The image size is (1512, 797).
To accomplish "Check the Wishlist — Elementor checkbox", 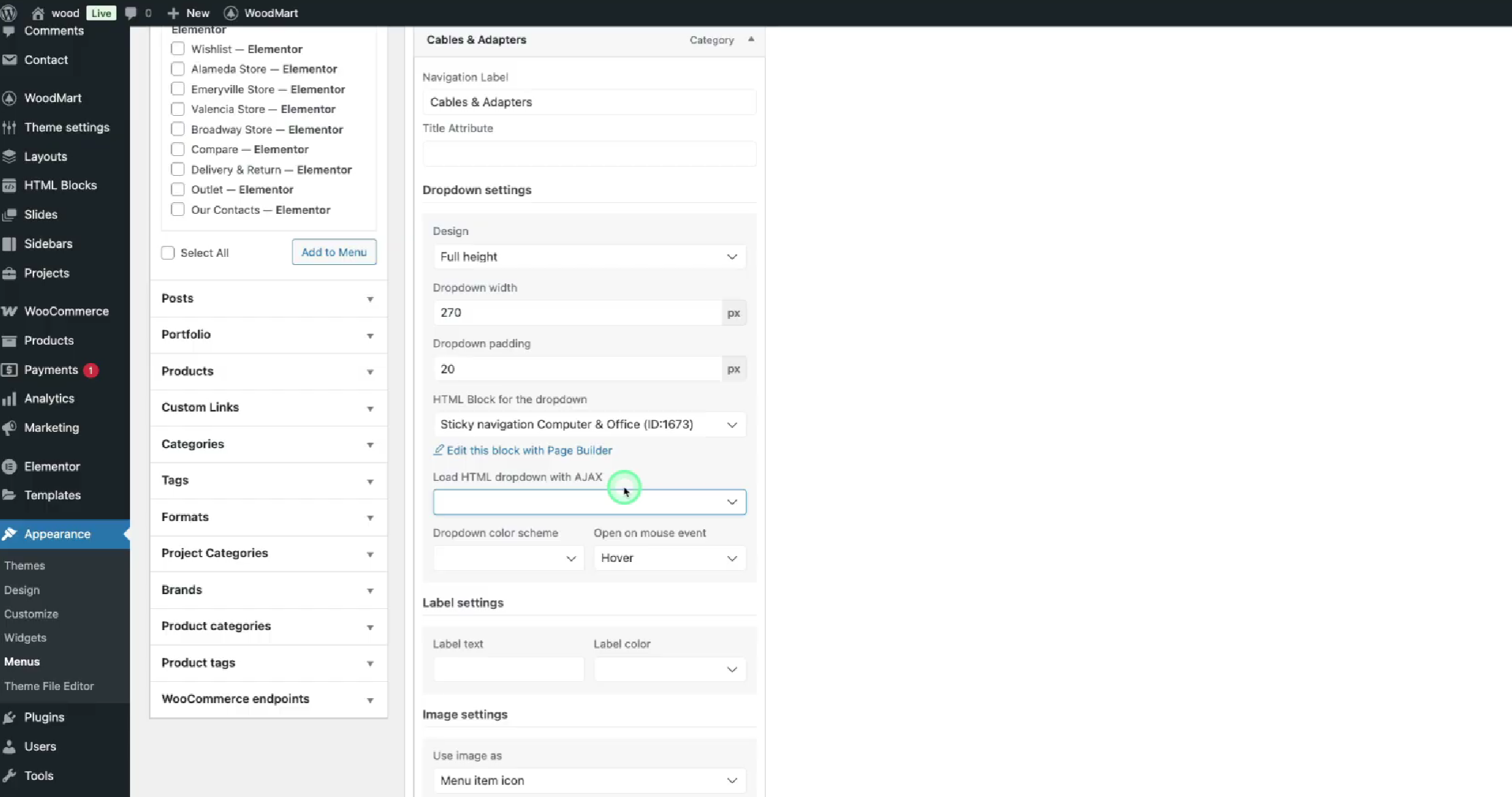I will (177, 48).
